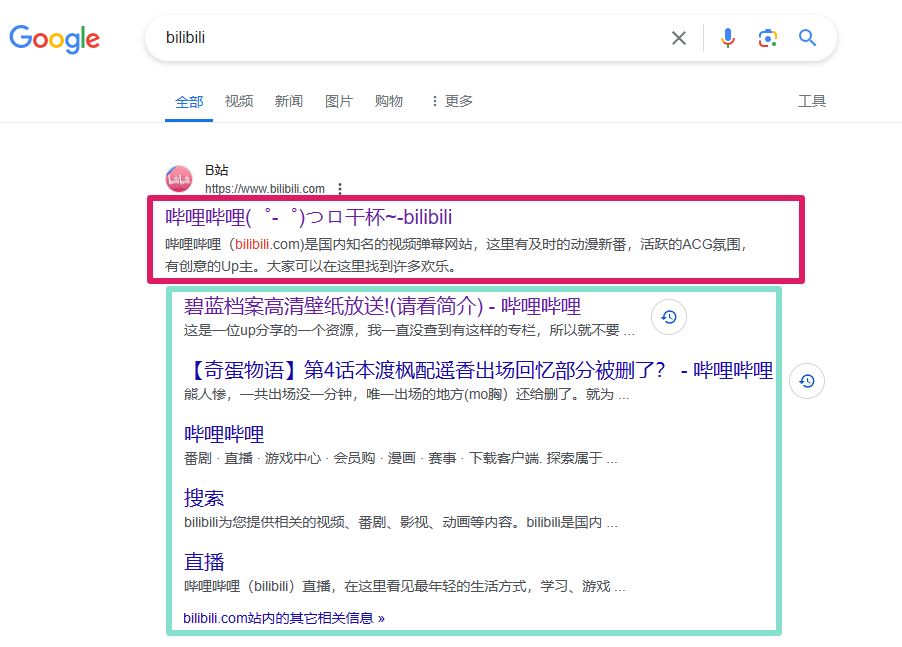The height and width of the screenshot is (647, 902).
Task: Open the 工具 search tools
Action: pos(812,101)
